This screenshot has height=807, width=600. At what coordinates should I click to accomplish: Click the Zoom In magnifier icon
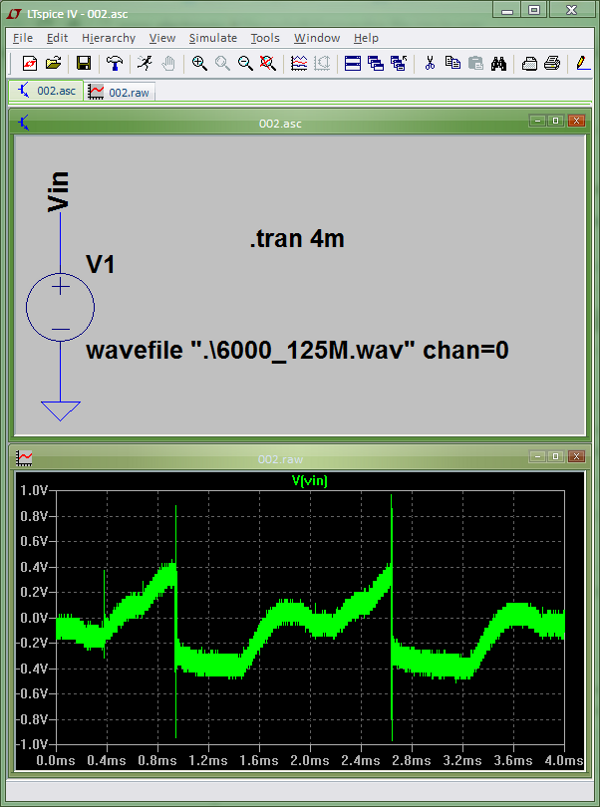point(199,63)
